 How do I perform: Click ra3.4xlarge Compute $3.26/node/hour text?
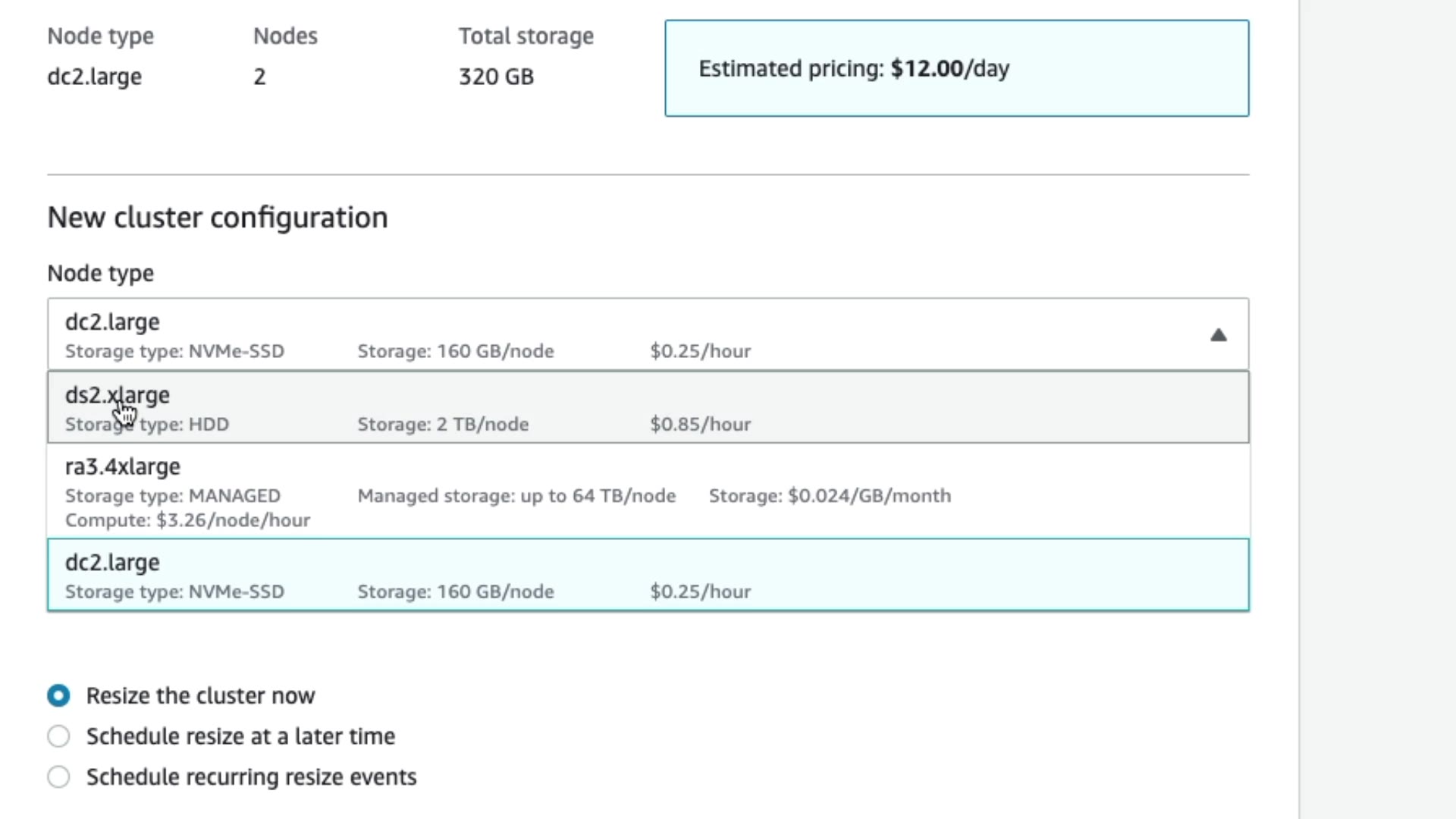coord(187,521)
